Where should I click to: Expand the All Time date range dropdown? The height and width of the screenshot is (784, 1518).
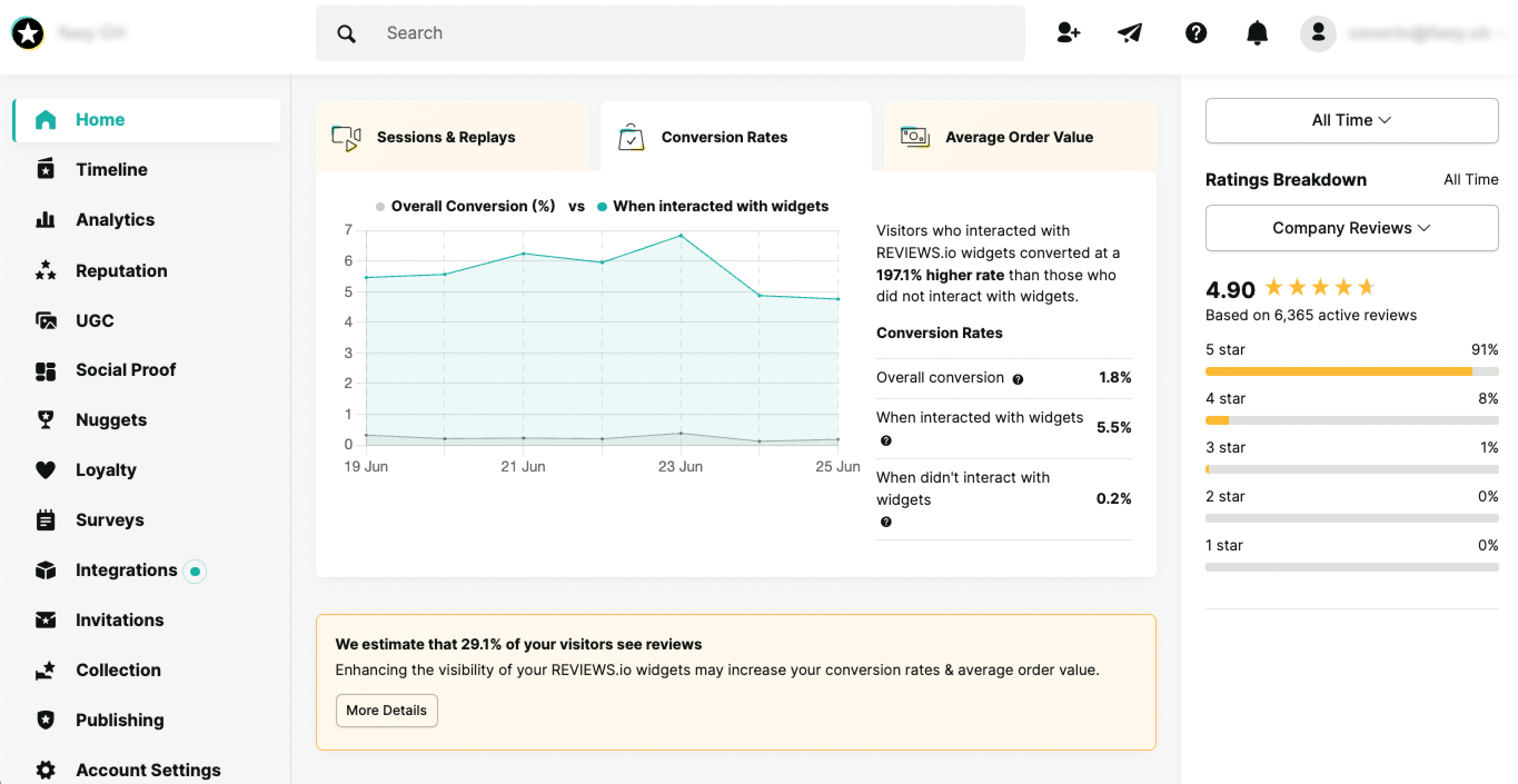click(1351, 120)
